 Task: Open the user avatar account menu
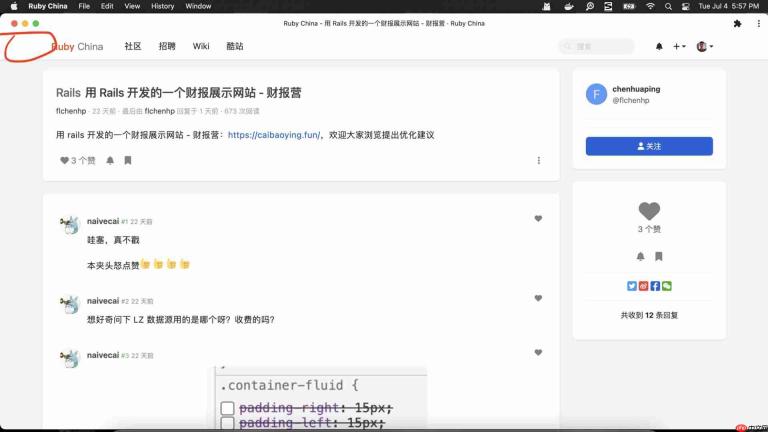tap(705, 46)
